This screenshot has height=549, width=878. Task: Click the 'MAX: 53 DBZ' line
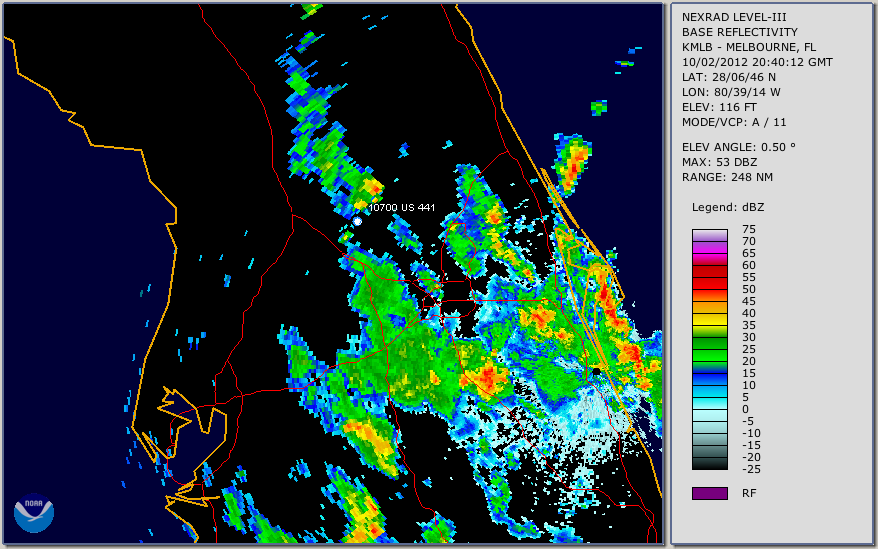click(720, 162)
